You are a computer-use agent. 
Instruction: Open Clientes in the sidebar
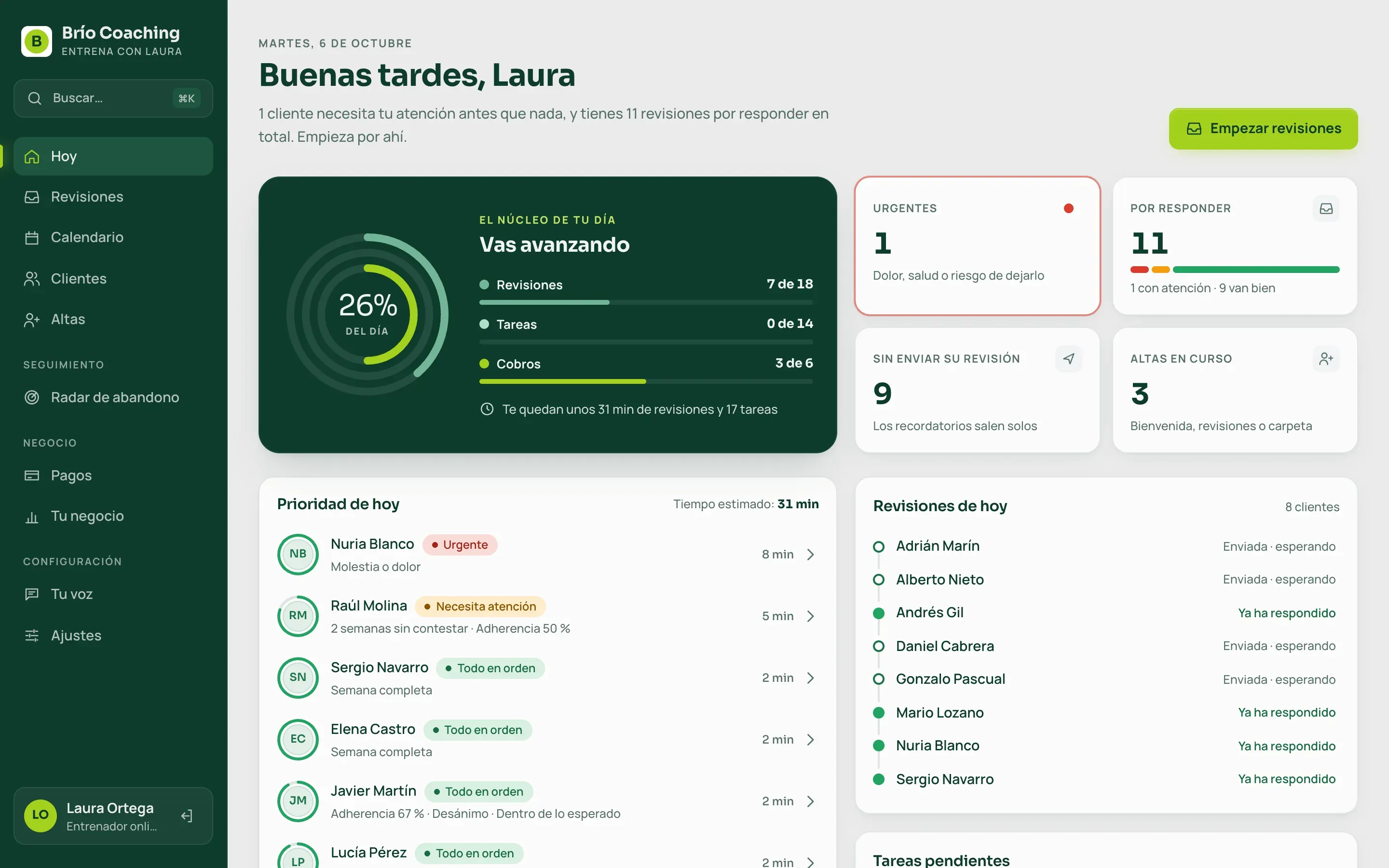[x=113, y=279]
